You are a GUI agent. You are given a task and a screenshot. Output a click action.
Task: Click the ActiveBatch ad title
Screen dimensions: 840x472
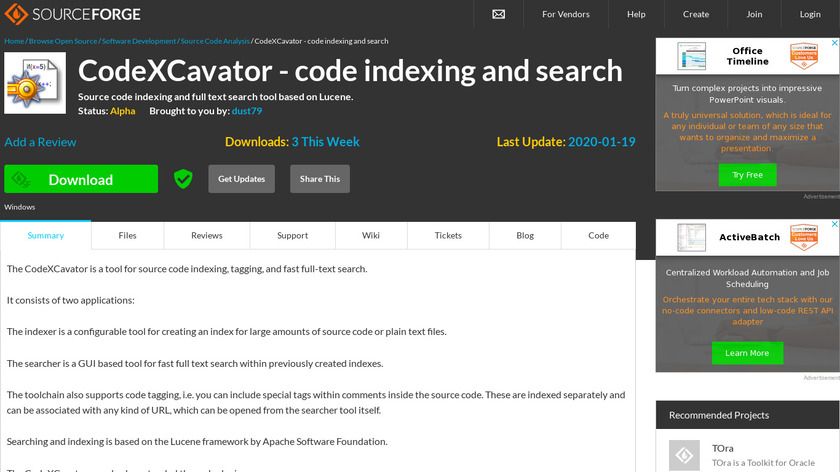click(x=749, y=237)
